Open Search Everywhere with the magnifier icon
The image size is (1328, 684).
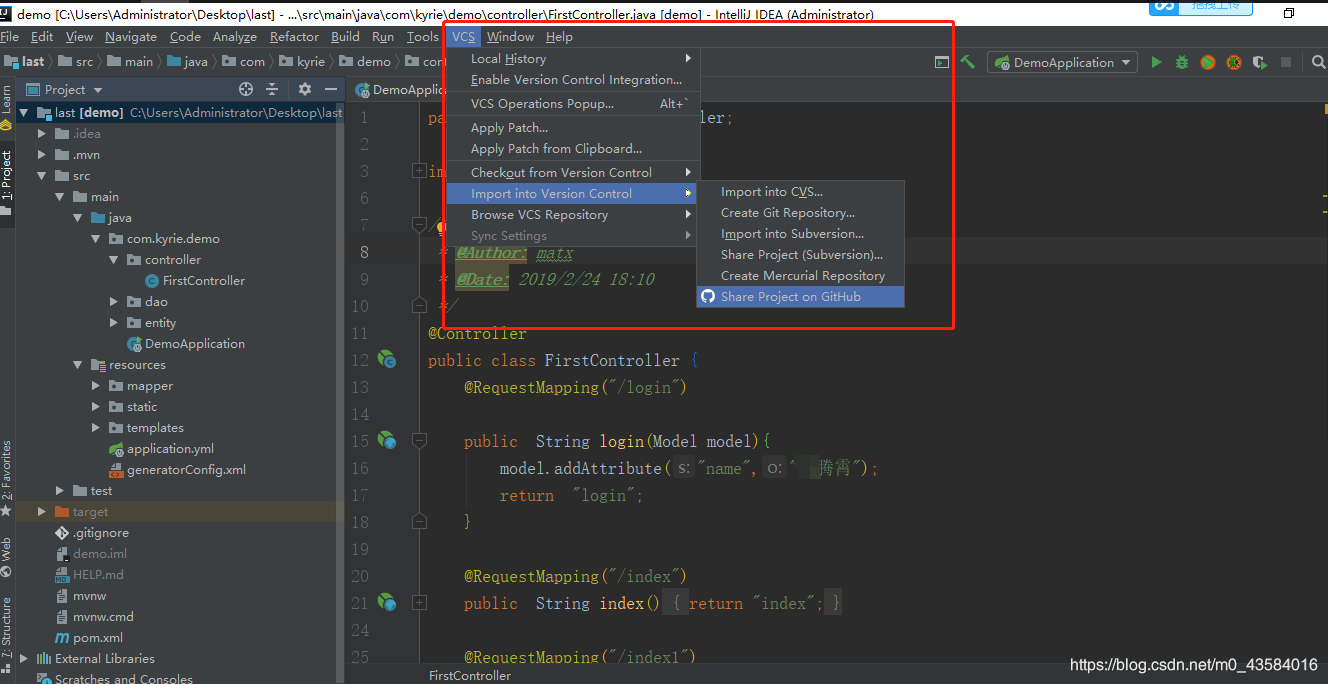[x=1318, y=62]
